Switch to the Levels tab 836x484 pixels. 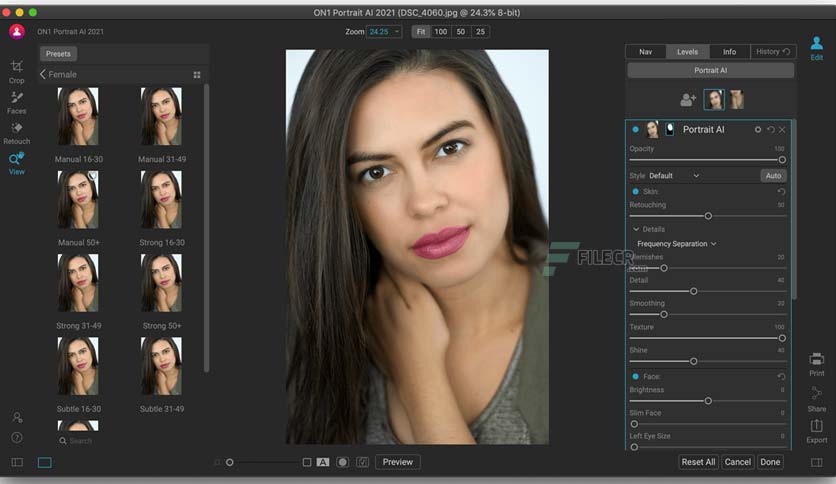[x=687, y=52]
